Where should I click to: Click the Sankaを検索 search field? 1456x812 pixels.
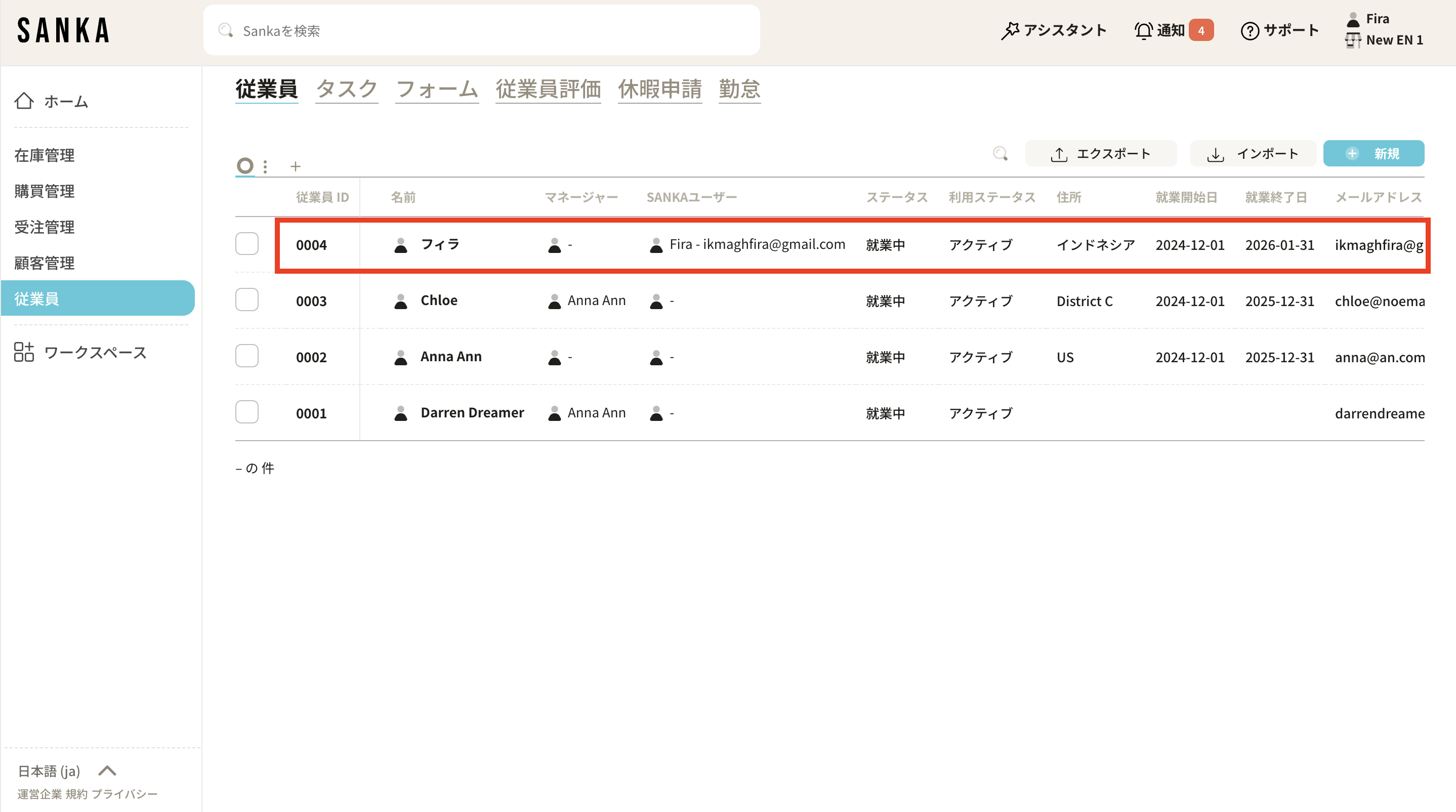pos(481,30)
